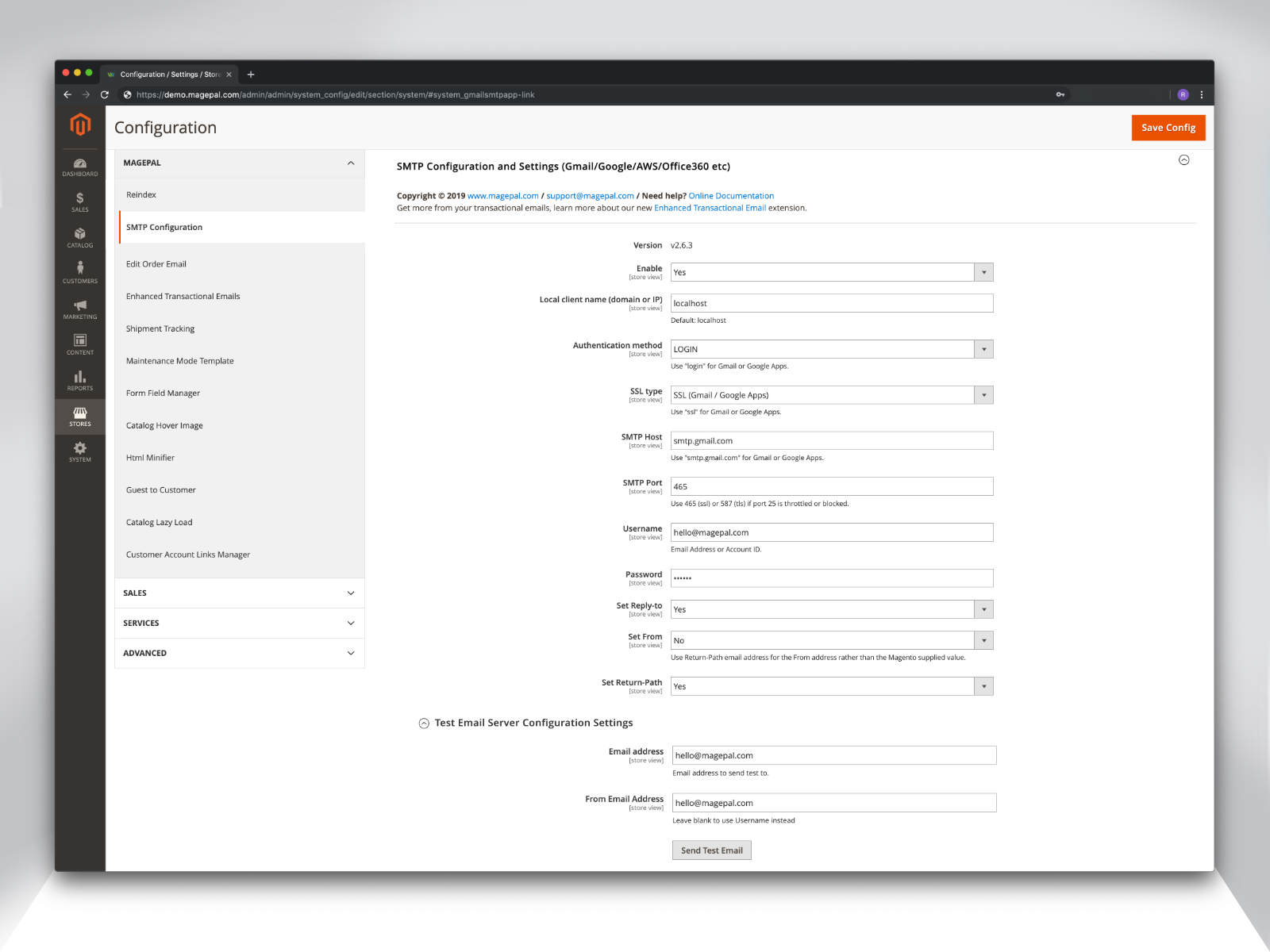Click into the SMTP Host field
The width and height of the screenshot is (1270, 952).
[831, 441]
